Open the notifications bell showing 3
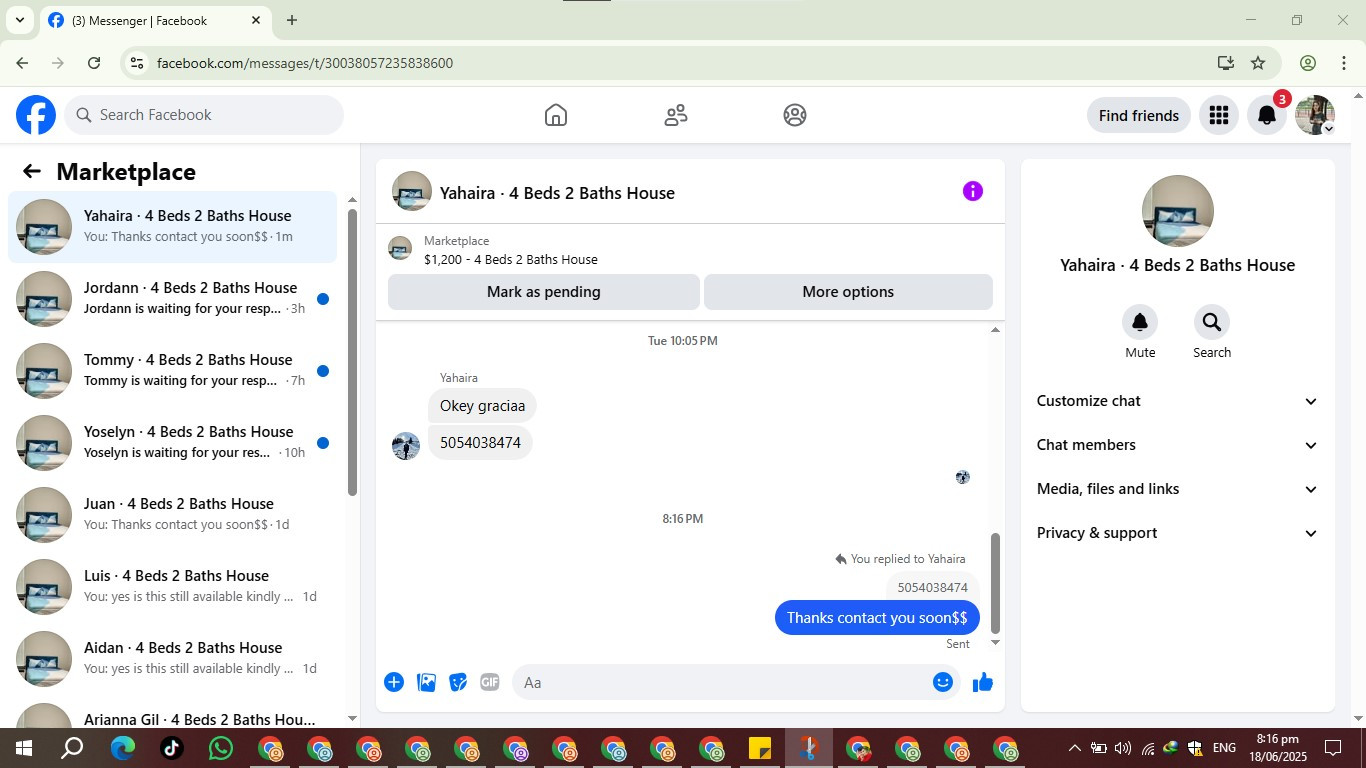 click(1266, 115)
